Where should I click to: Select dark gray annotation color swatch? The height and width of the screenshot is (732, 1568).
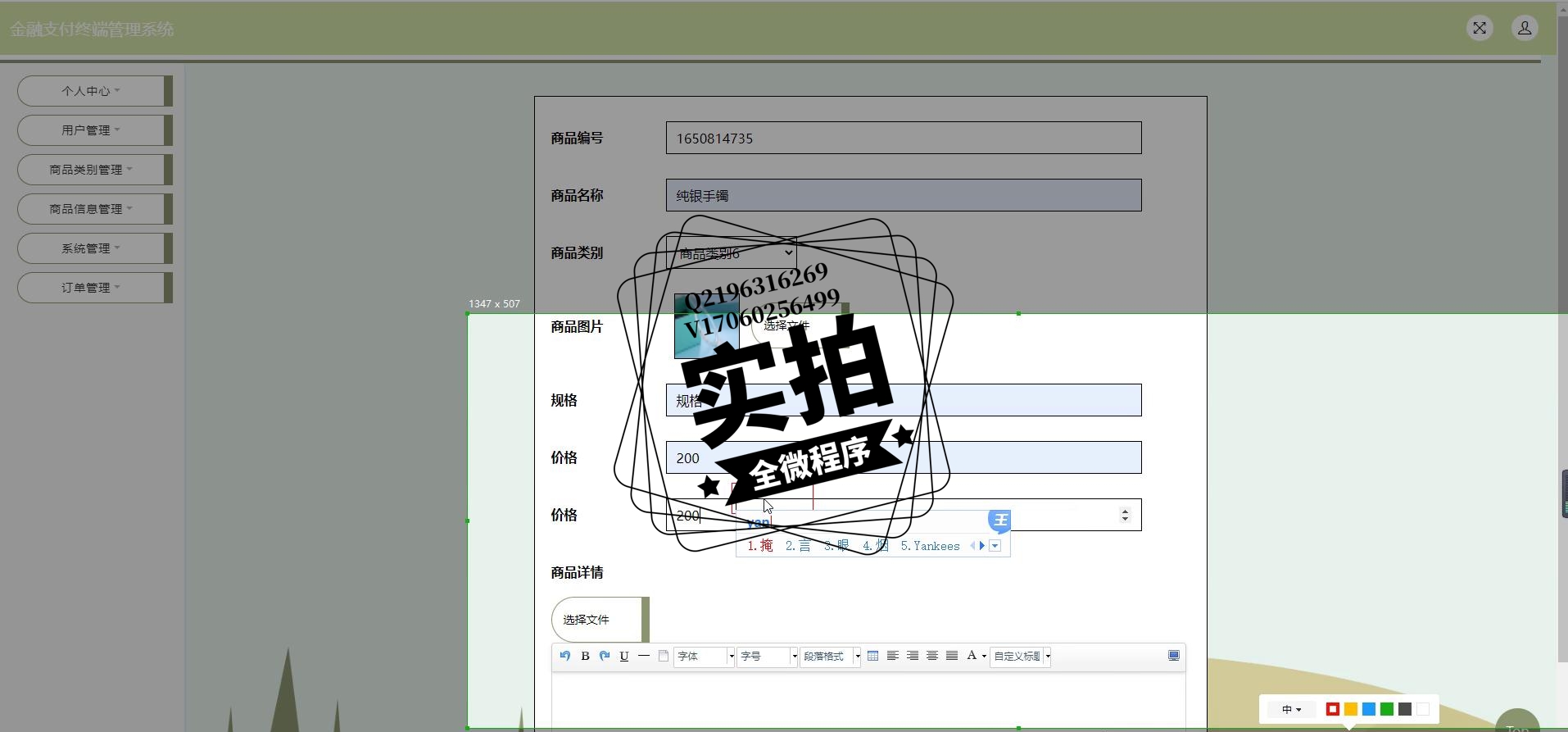[1405, 709]
